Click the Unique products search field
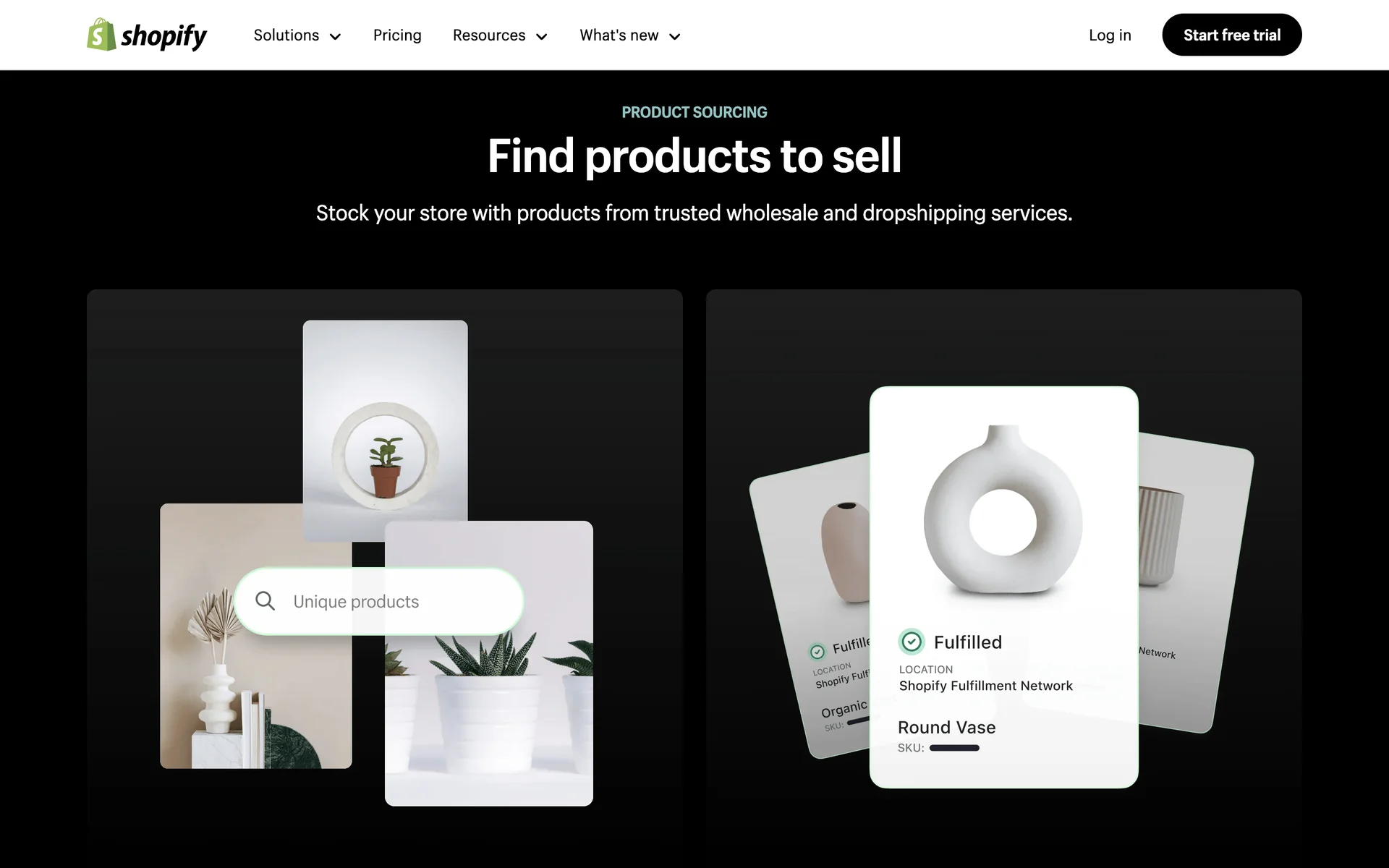1389x868 pixels. pyautogui.click(x=379, y=601)
